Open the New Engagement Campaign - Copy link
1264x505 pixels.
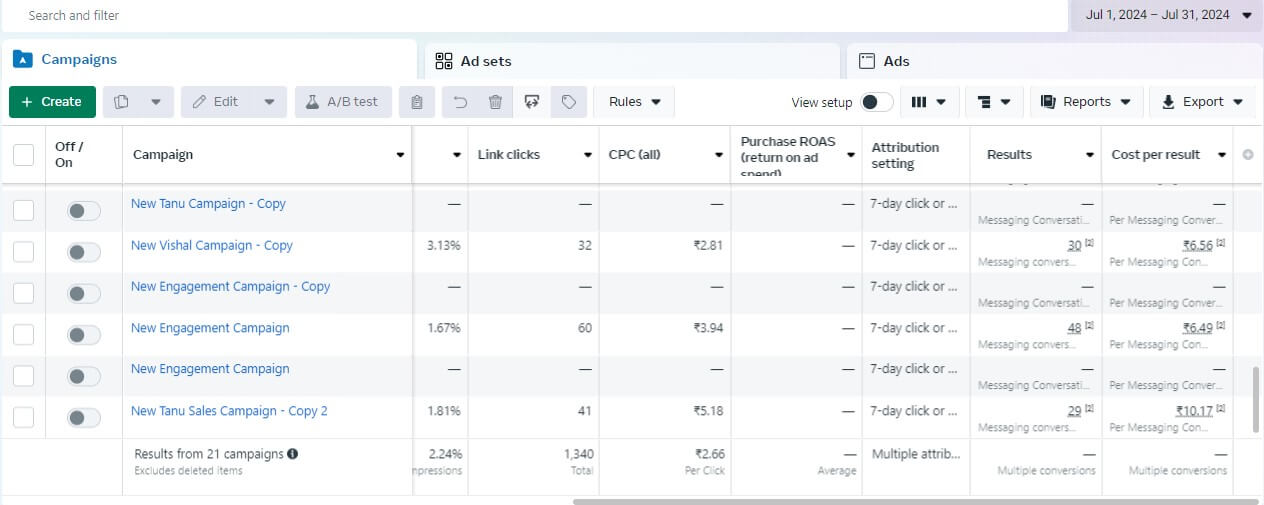pyautogui.click(x=230, y=287)
